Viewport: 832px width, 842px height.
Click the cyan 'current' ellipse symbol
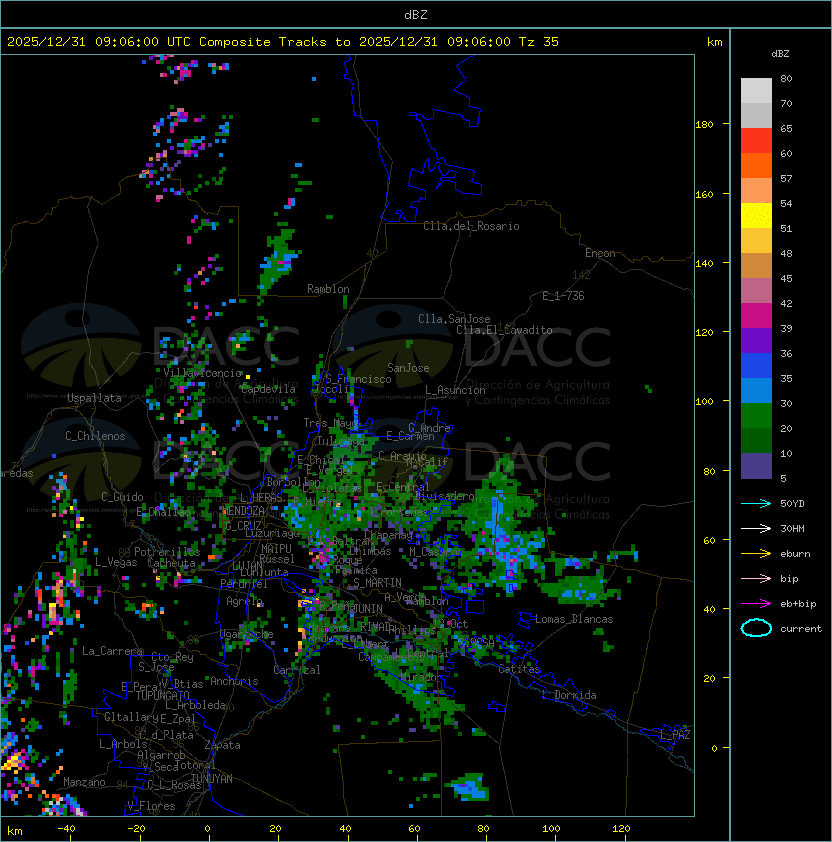(756, 628)
